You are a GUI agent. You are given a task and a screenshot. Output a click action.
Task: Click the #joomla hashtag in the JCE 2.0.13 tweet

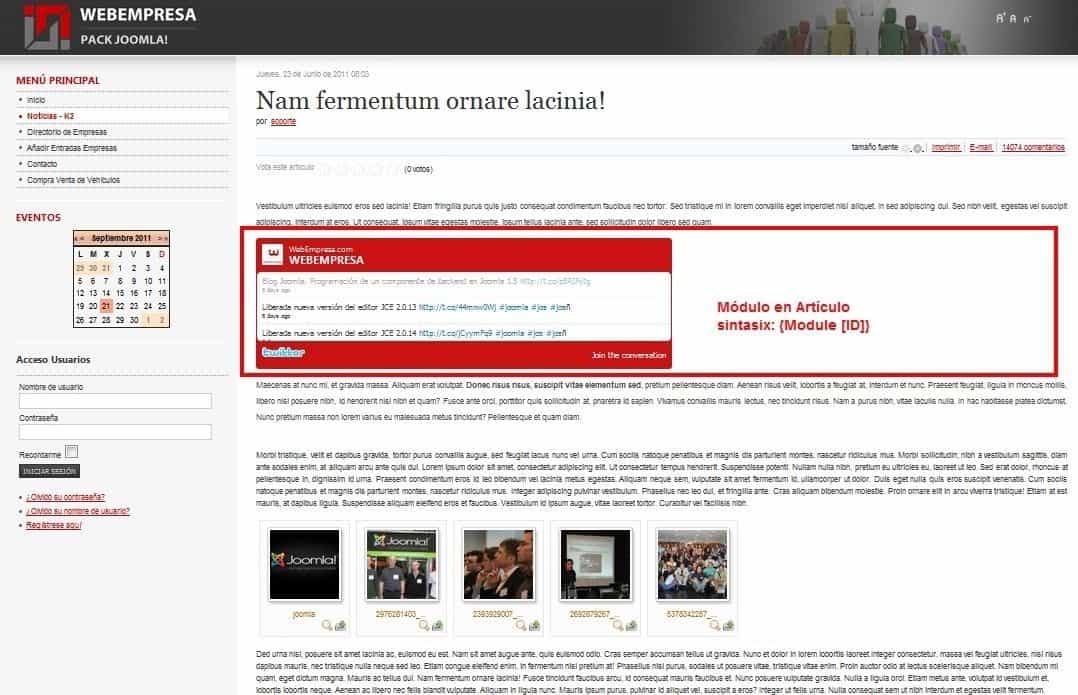pyautogui.click(x=514, y=307)
